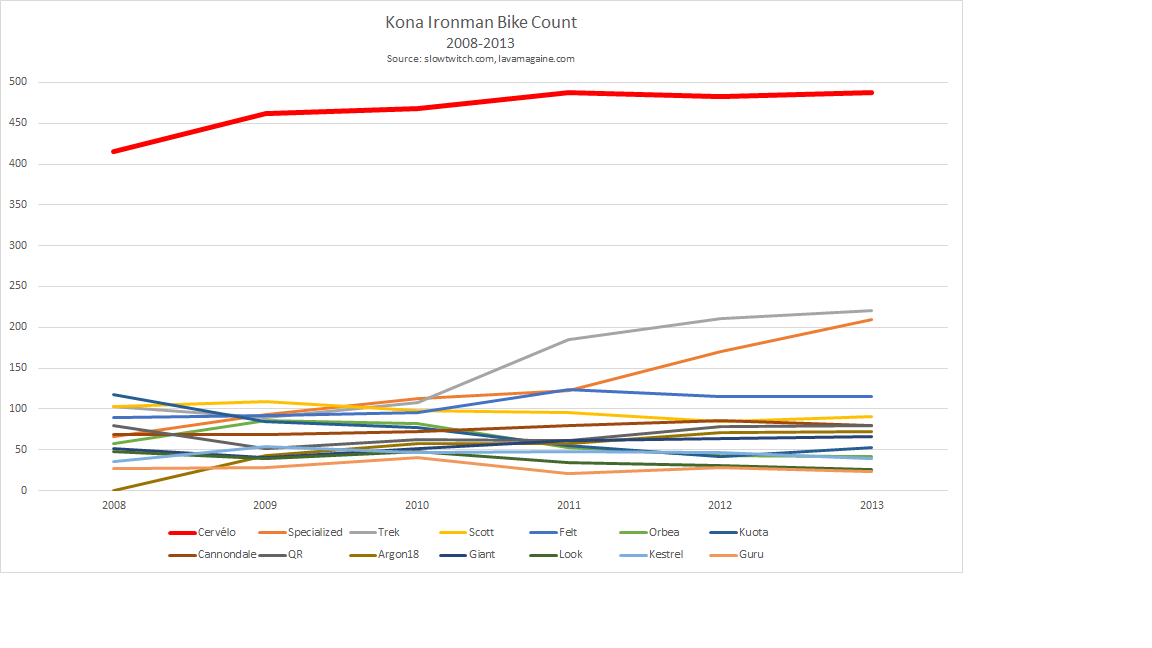Select the chart title 'Kona Ironman Bike Count'
This screenshot has height=648, width=1152.
point(480,22)
